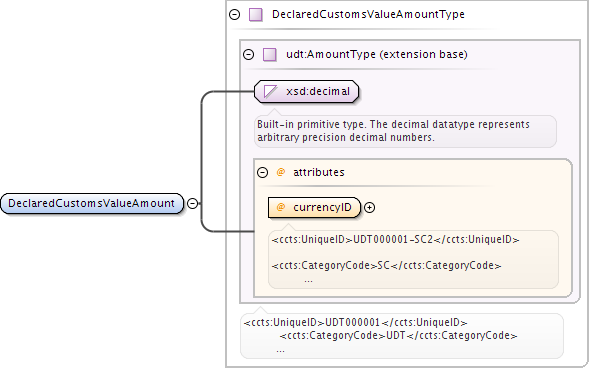Click the xsd:decimal simple type icon
The height and width of the screenshot is (369, 590).
click(270, 91)
